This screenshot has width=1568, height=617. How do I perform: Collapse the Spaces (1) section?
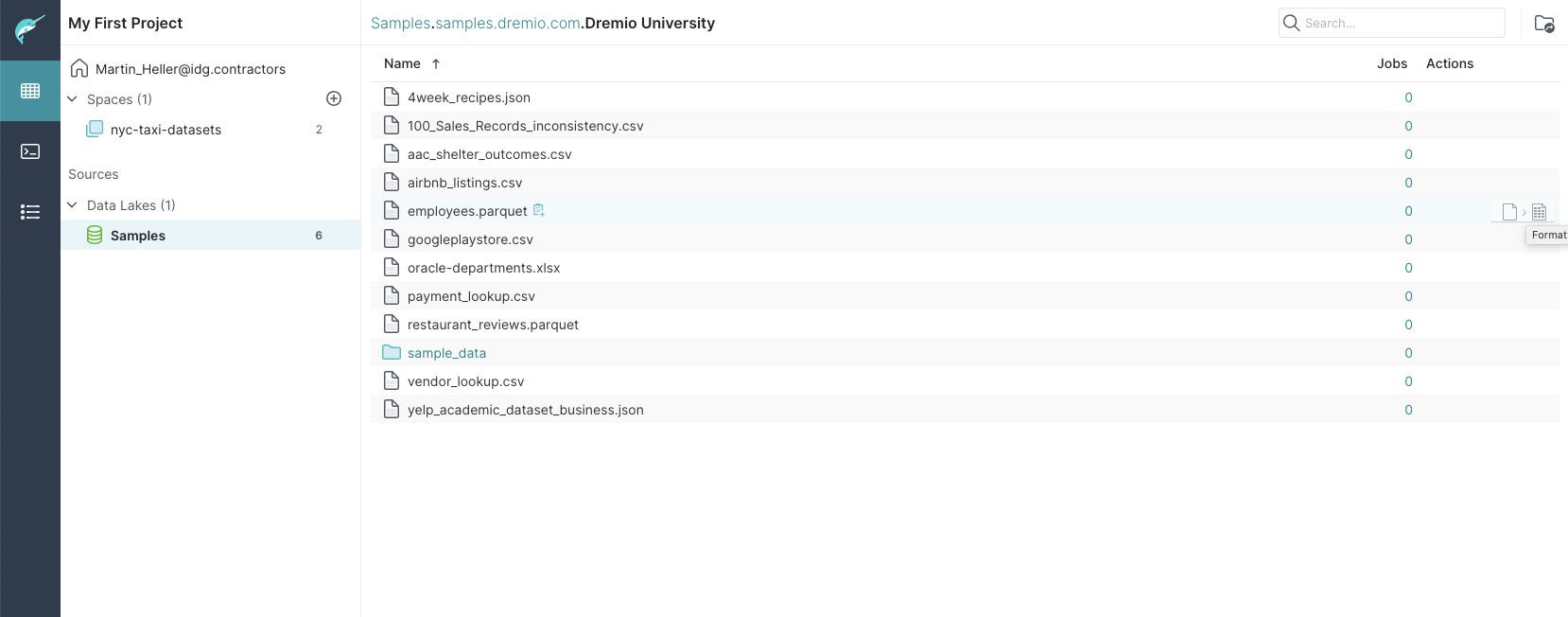point(72,98)
